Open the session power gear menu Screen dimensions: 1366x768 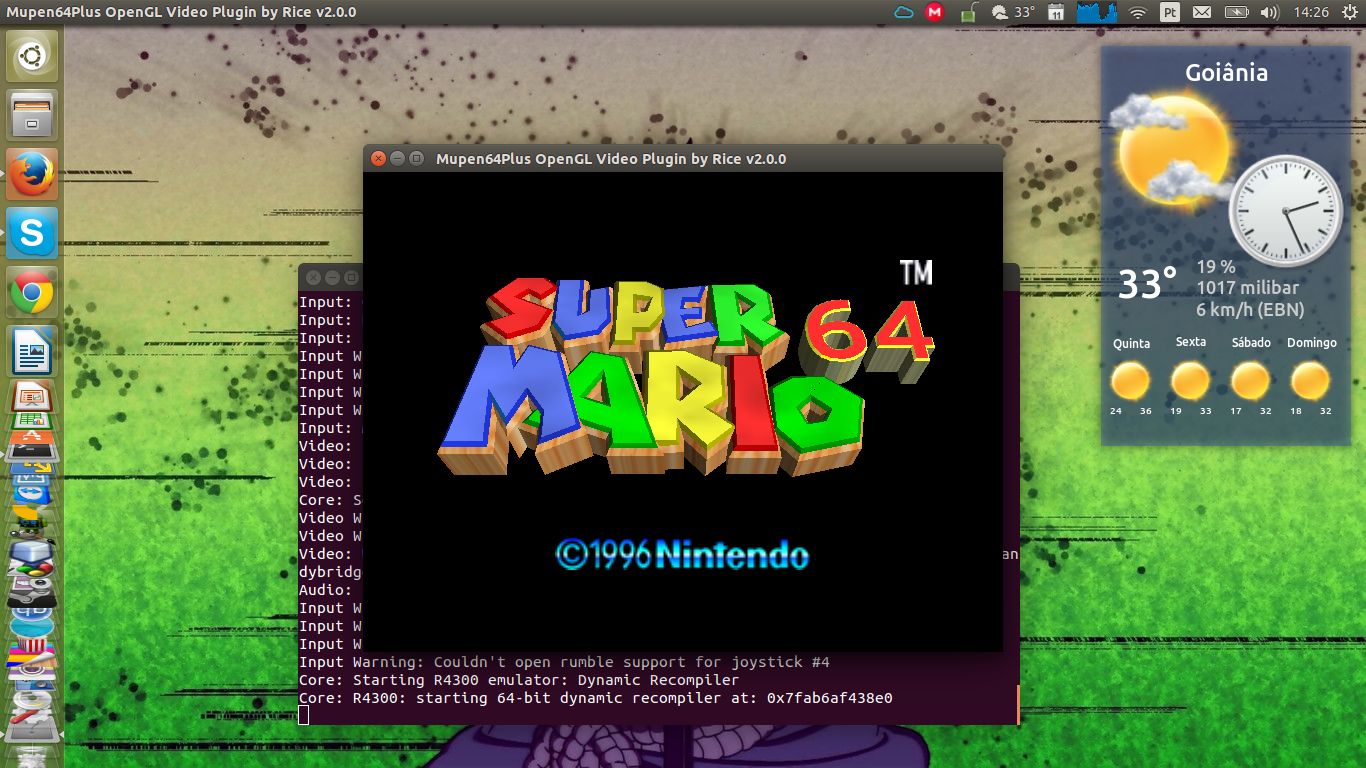(x=1348, y=12)
